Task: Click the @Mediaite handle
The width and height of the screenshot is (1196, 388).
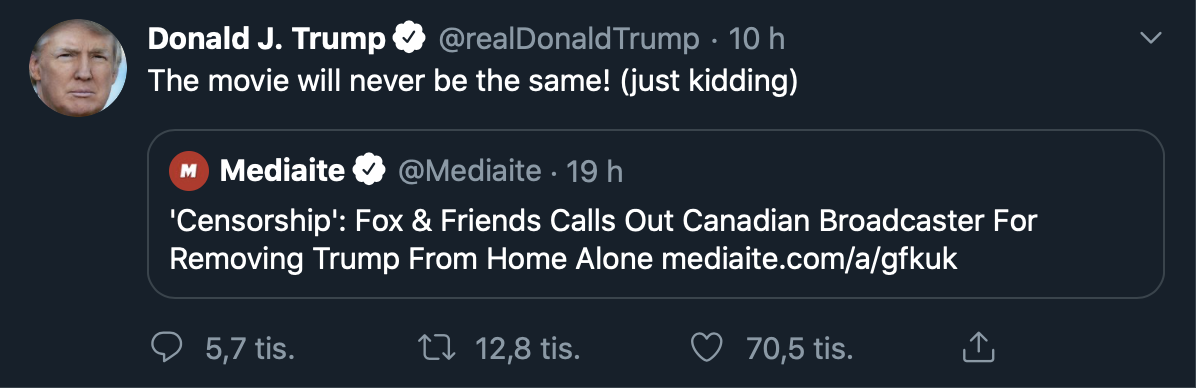Action: pos(470,172)
